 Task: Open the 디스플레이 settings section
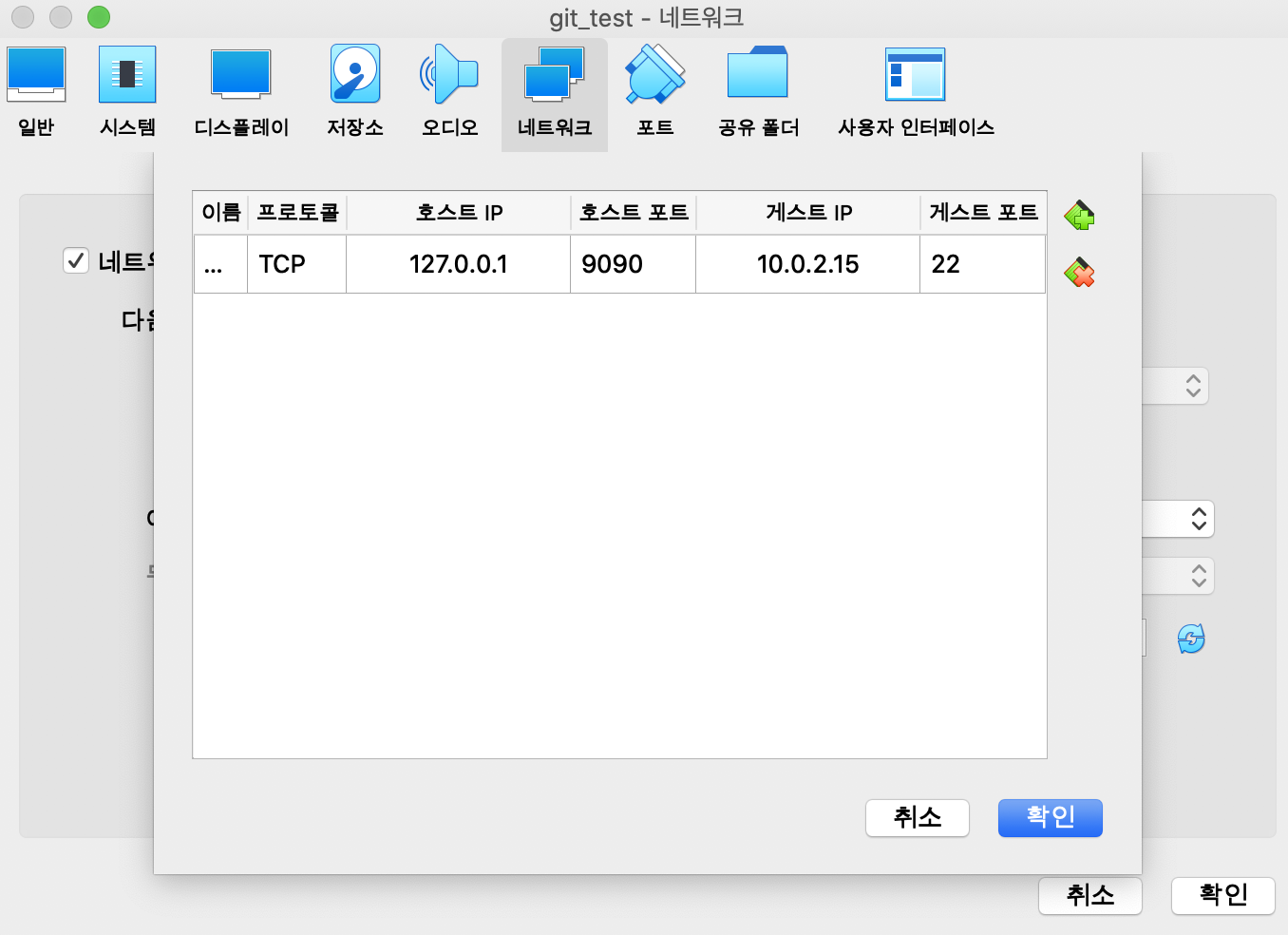point(241,93)
